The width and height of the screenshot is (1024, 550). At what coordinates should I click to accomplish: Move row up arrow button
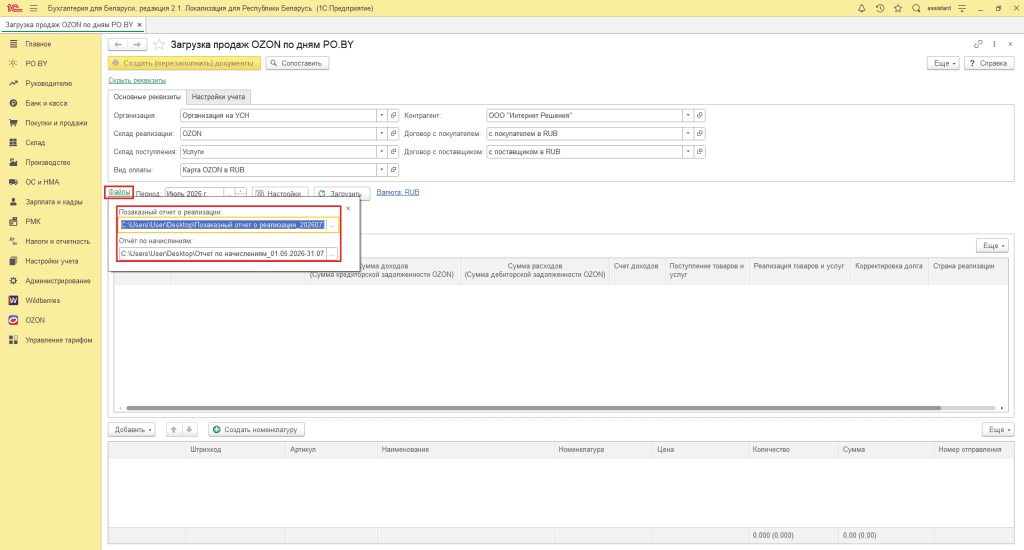coord(173,430)
